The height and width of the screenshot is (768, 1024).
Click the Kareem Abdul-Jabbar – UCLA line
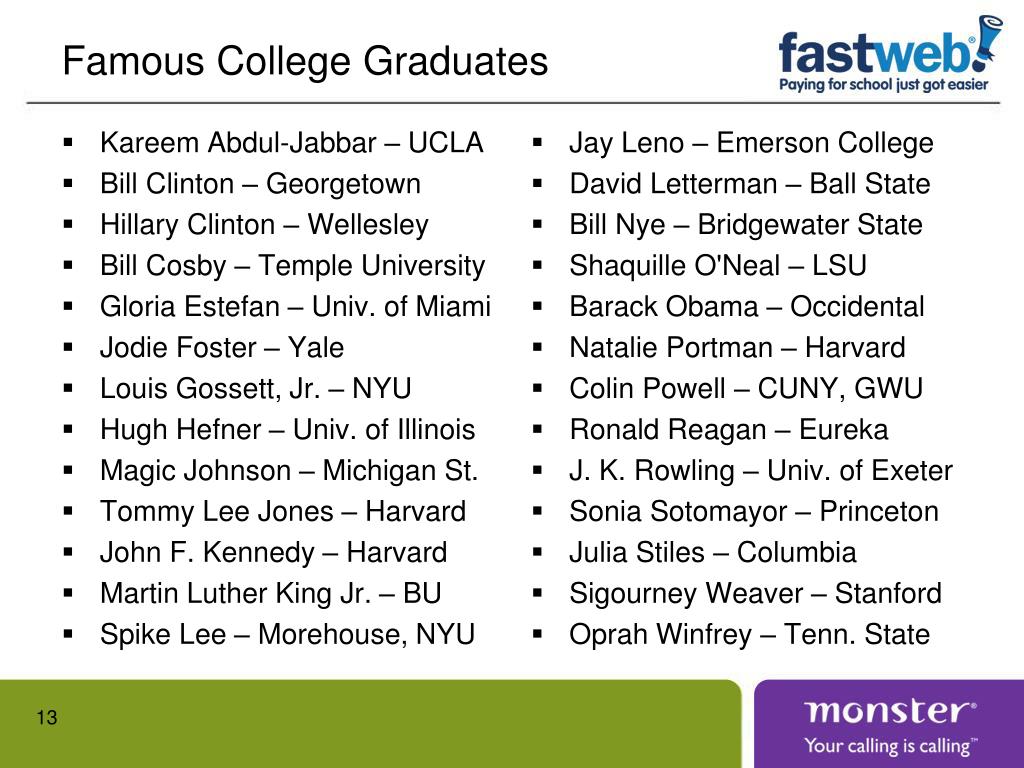coord(291,143)
